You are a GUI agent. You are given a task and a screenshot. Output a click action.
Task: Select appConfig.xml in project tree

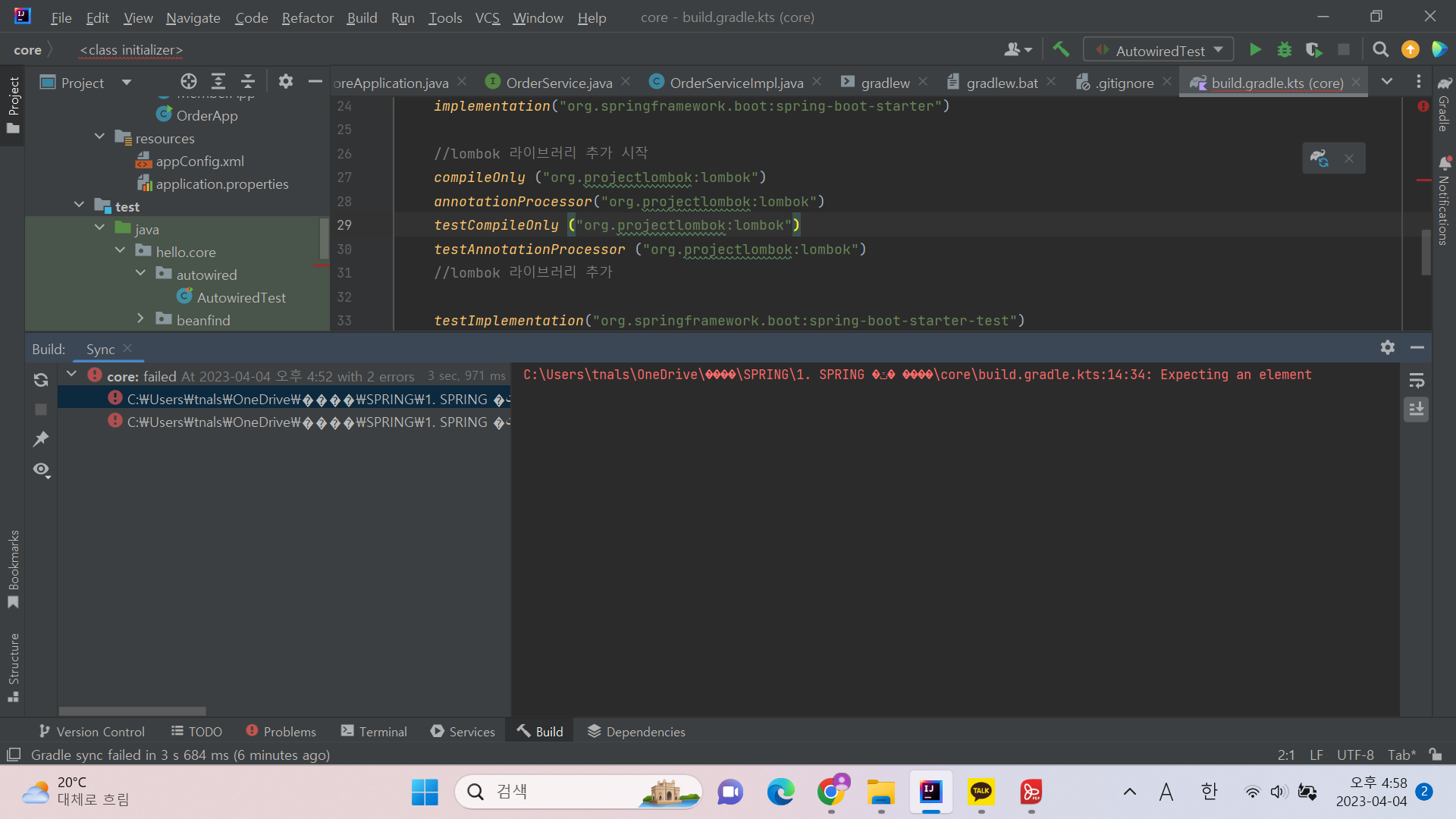199,162
